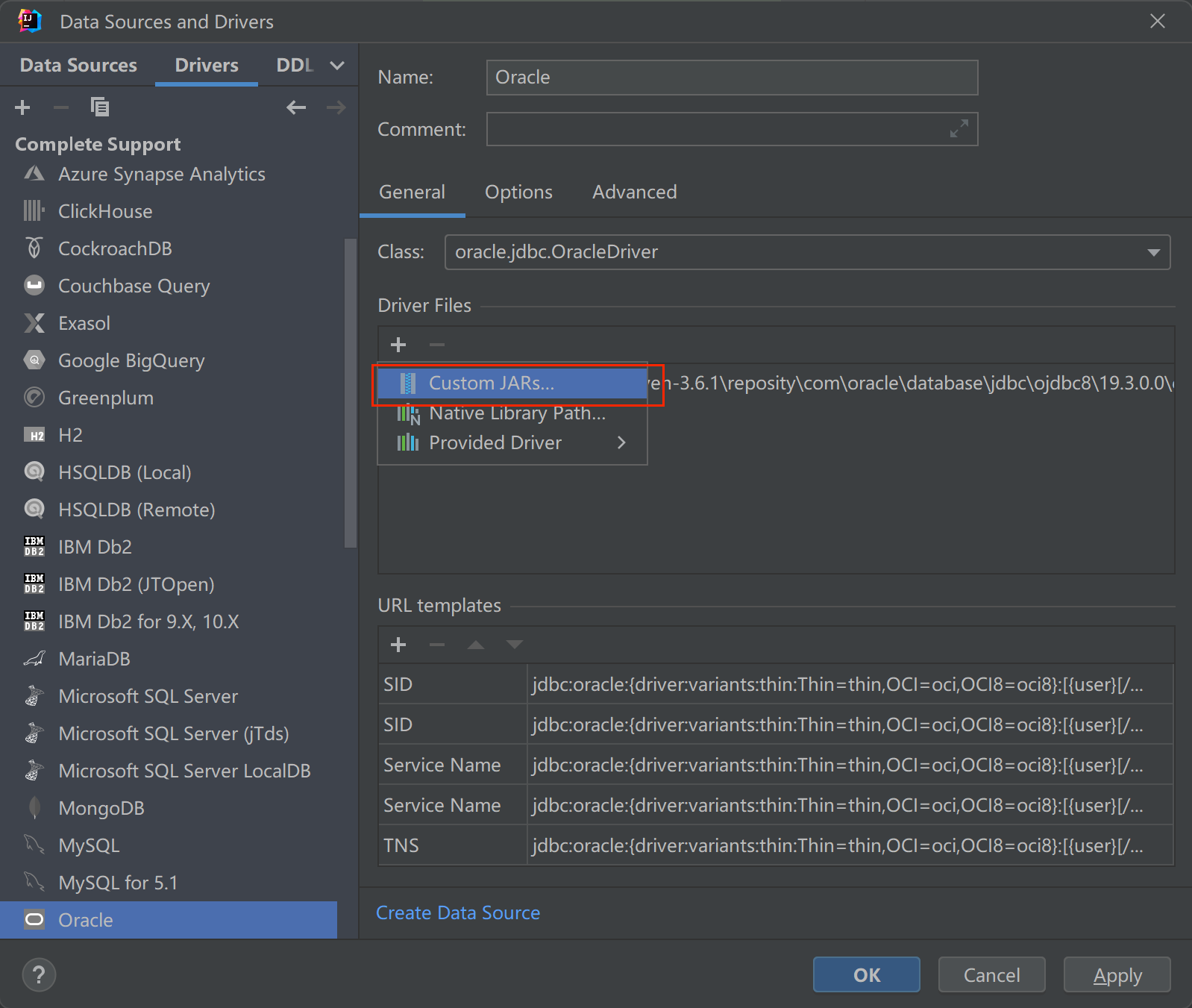Choose Custom JARs... from the popup menu
This screenshot has width=1192, height=1008.
512,384
